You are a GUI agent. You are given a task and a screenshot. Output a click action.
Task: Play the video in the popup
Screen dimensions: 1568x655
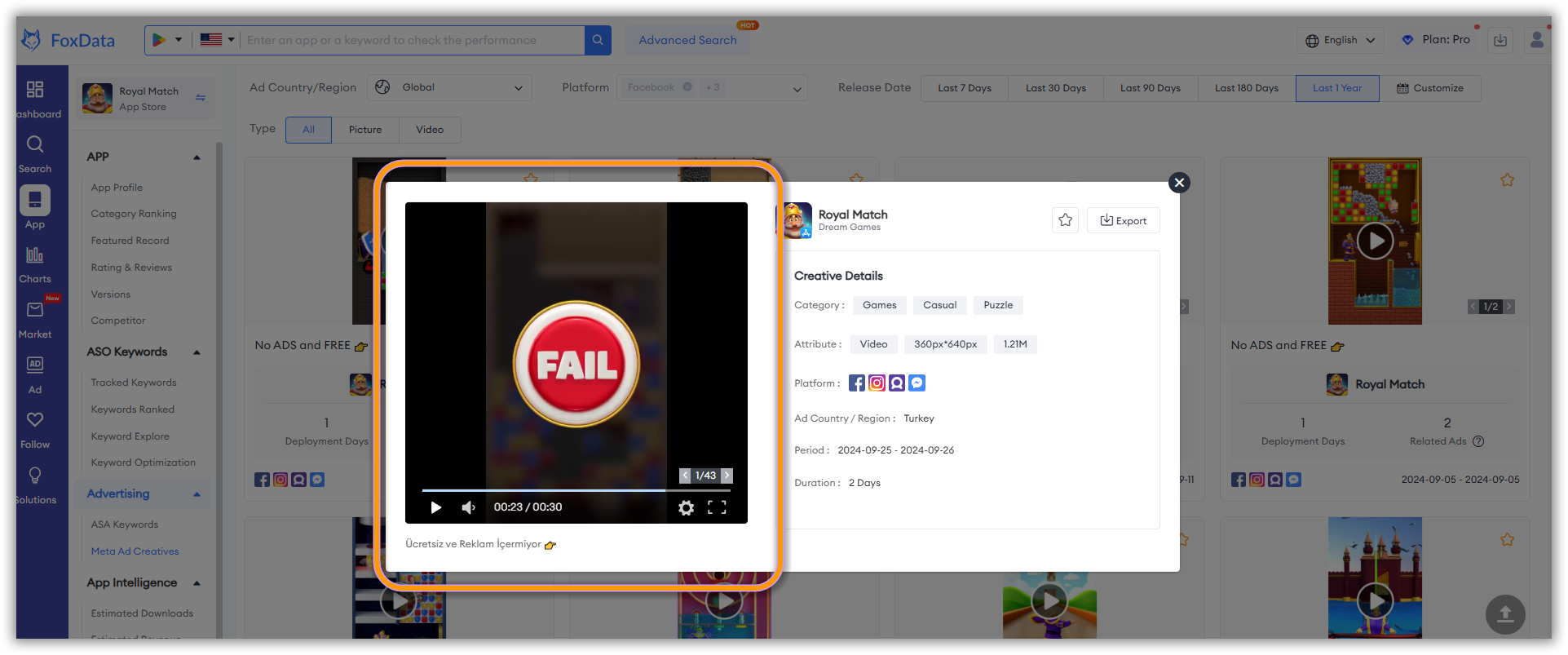[436, 507]
